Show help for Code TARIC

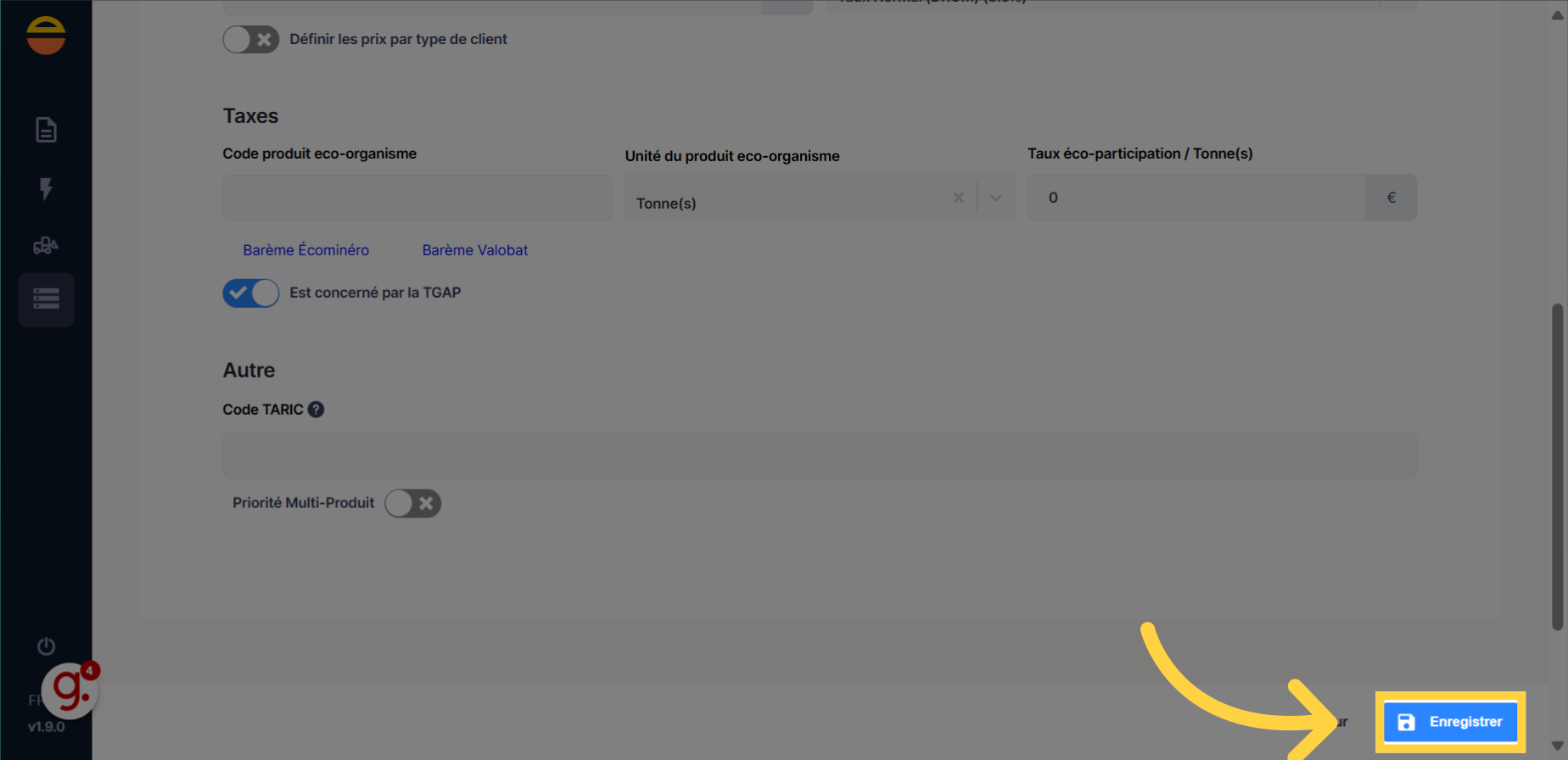coord(316,410)
